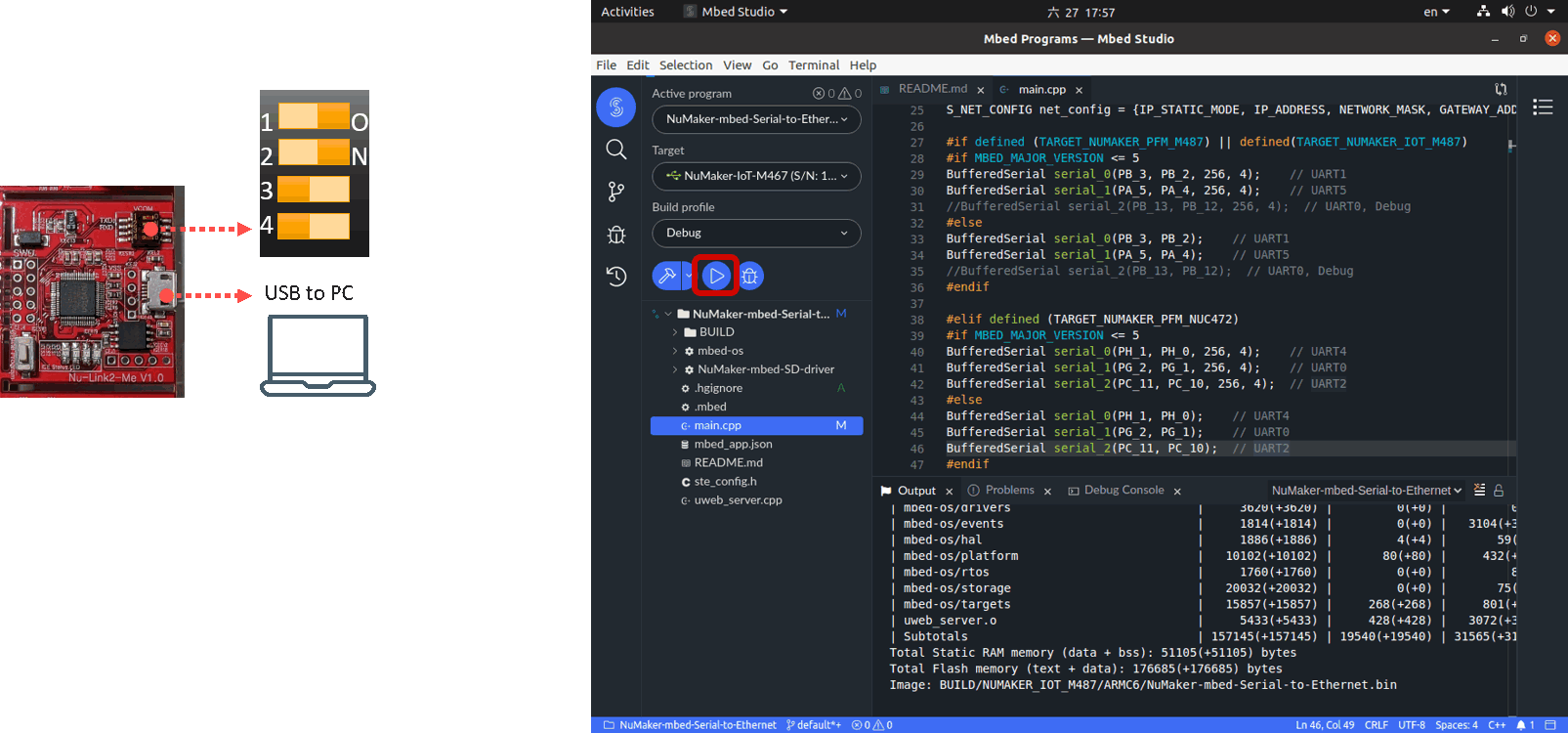
Task: Toggle the outline list icon on the right
Action: pos(1543,107)
